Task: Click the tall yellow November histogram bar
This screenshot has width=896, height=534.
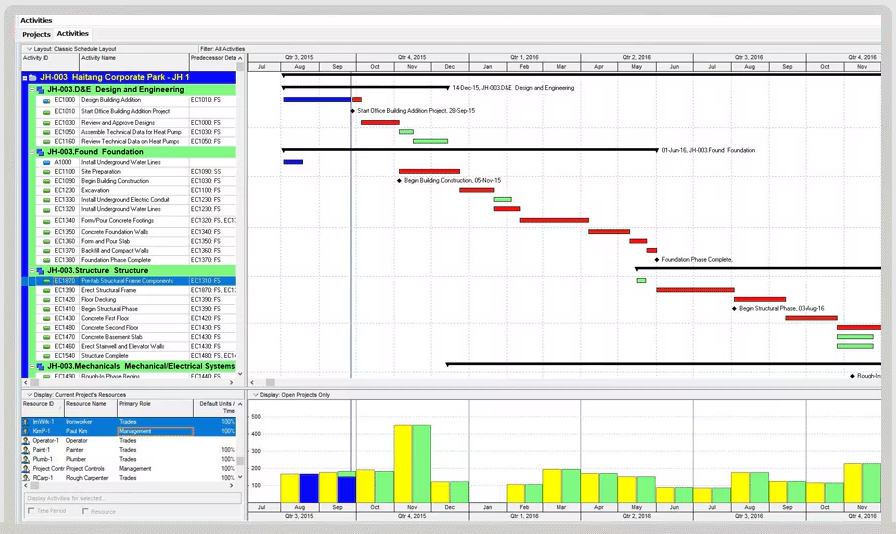Action: pyautogui.click(x=403, y=464)
